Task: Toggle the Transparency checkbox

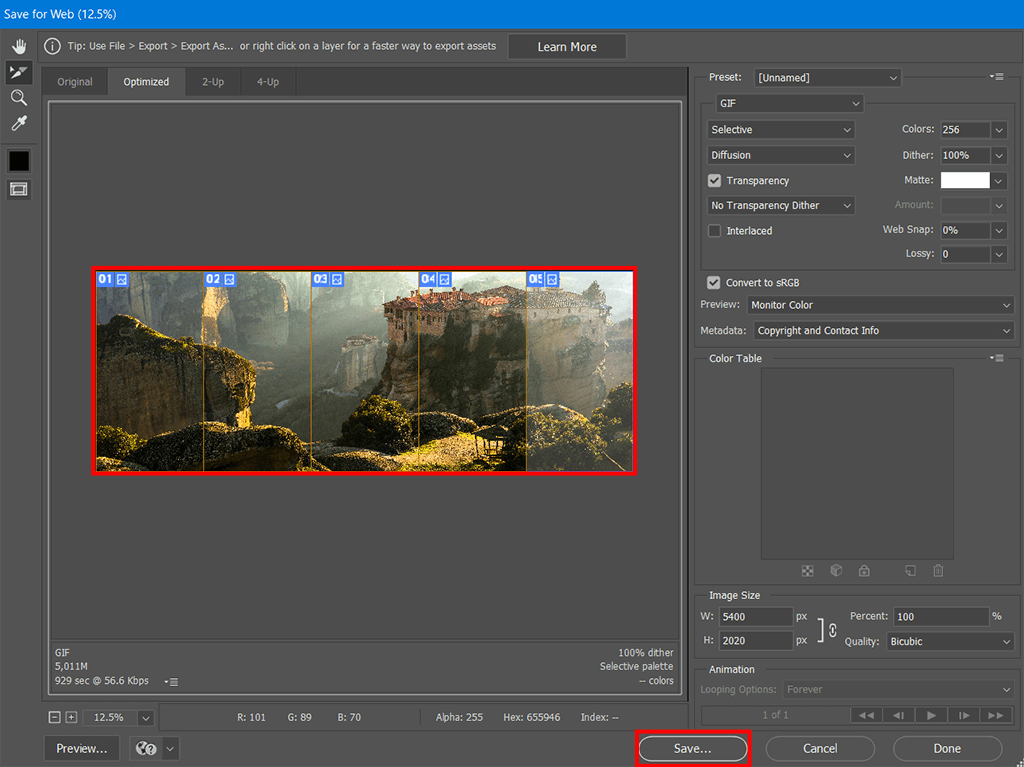Action: [714, 181]
